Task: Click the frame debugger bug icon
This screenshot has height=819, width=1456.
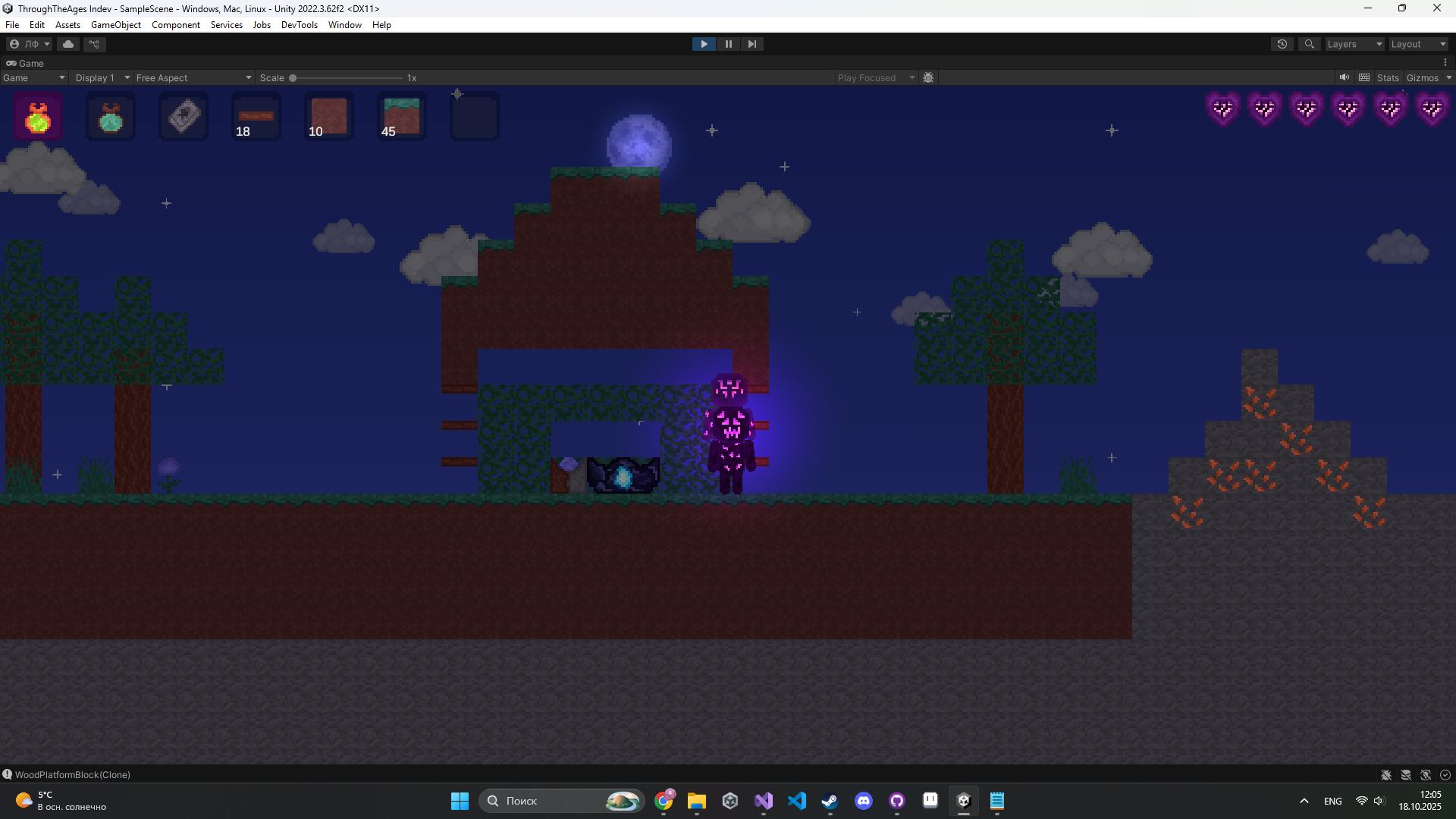Action: coord(928,77)
